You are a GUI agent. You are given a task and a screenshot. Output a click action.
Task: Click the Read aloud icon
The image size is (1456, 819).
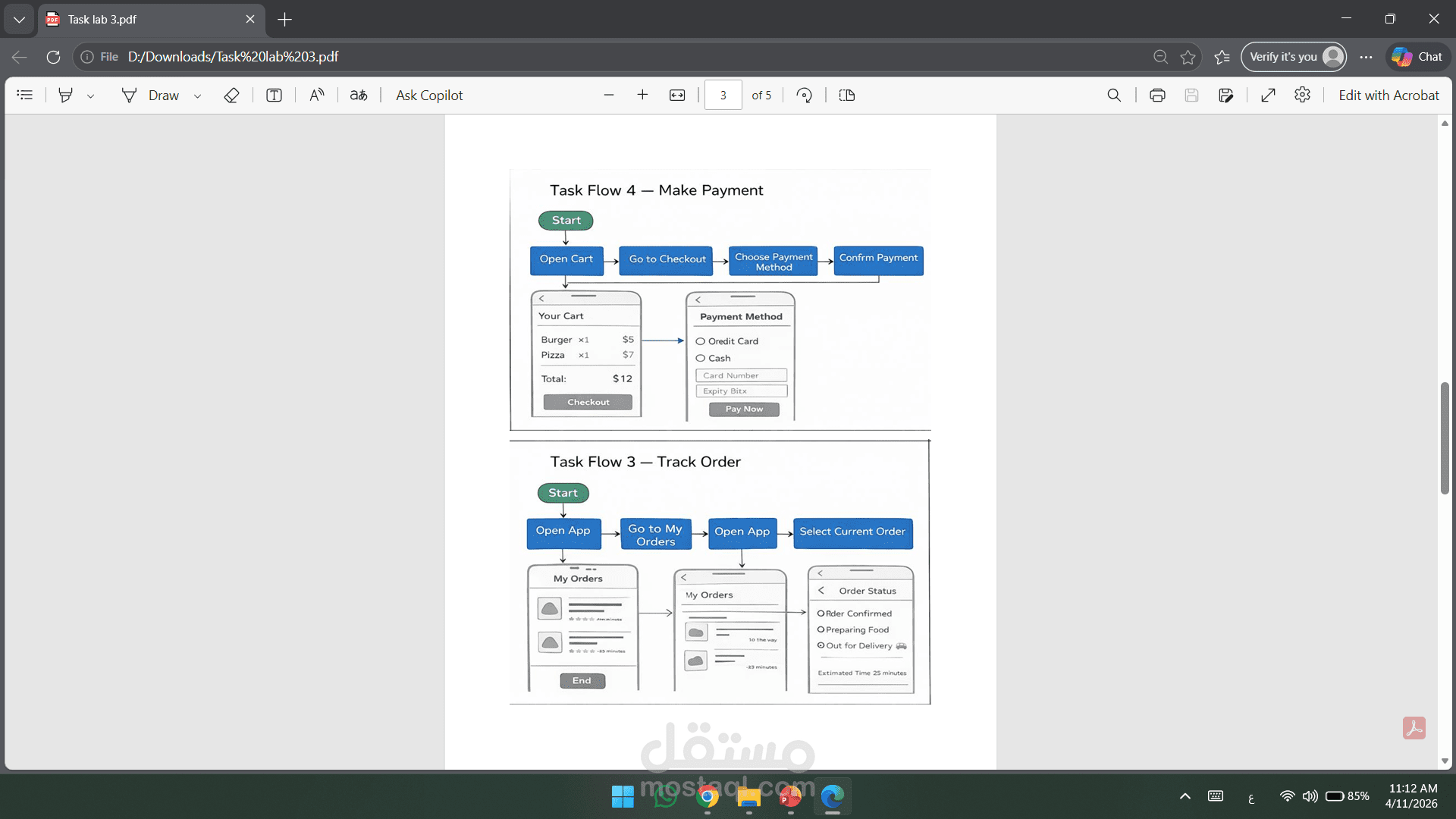pyautogui.click(x=317, y=95)
